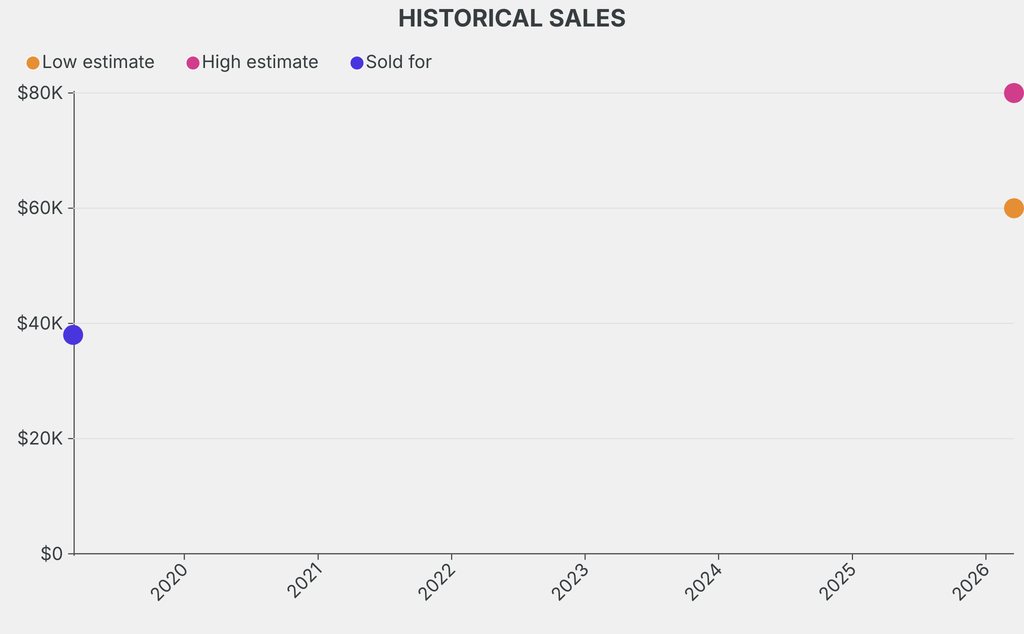
Task: Select the pink High estimate data point
Action: pos(1013,93)
